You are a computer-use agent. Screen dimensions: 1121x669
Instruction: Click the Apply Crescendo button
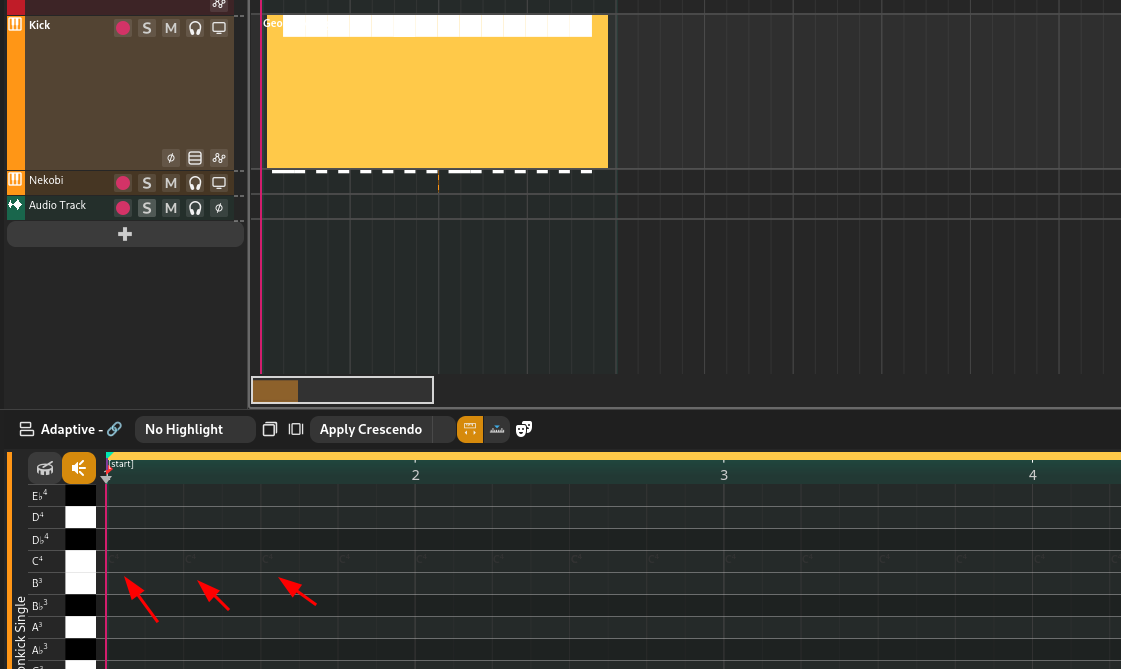pyautogui.click(x=371, y=430)
